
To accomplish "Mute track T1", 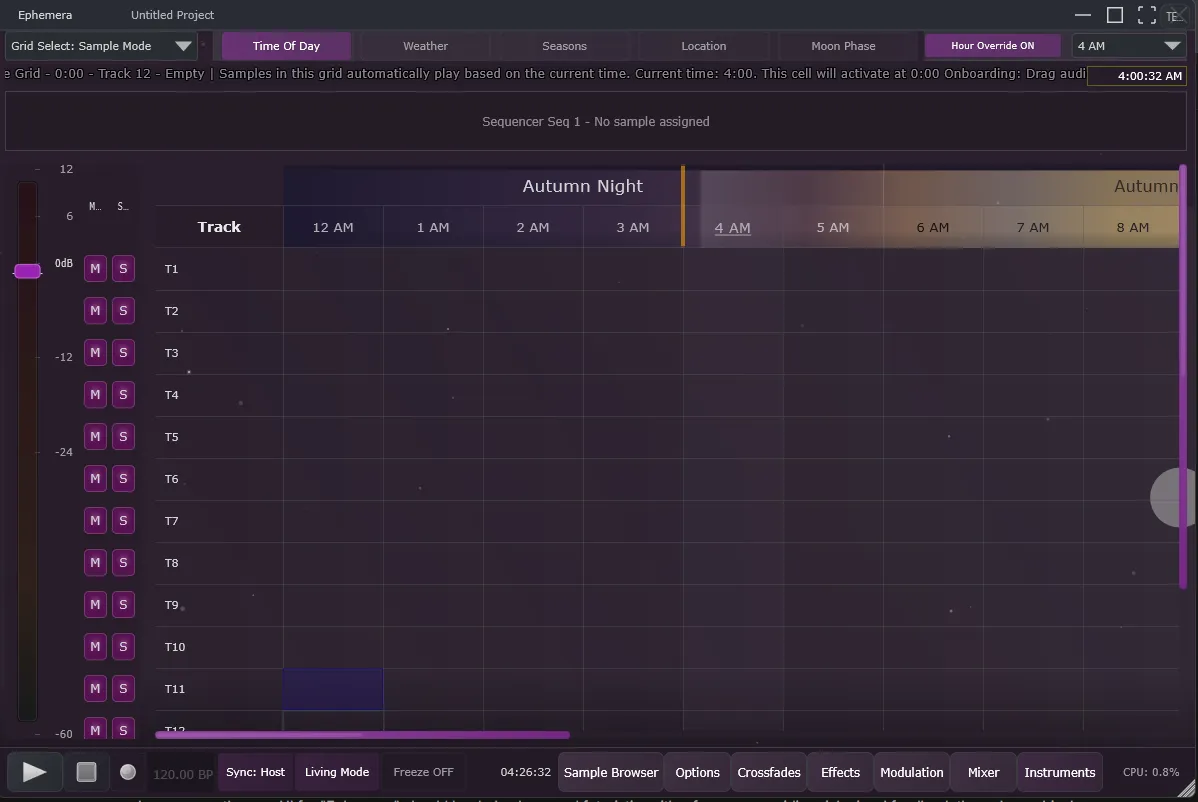I will (95, 268).
